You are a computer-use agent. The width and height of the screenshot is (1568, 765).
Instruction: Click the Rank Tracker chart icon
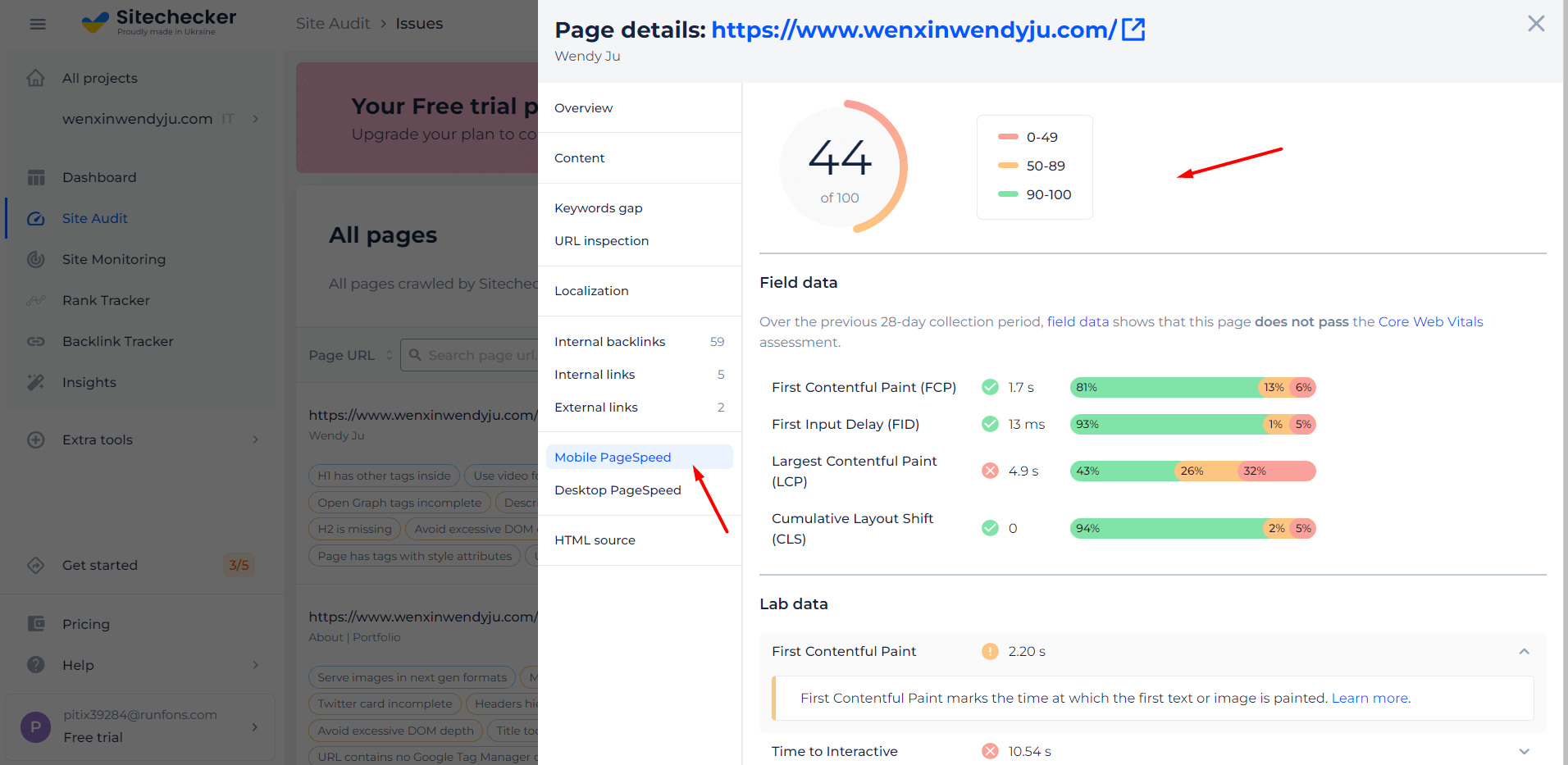36,300
